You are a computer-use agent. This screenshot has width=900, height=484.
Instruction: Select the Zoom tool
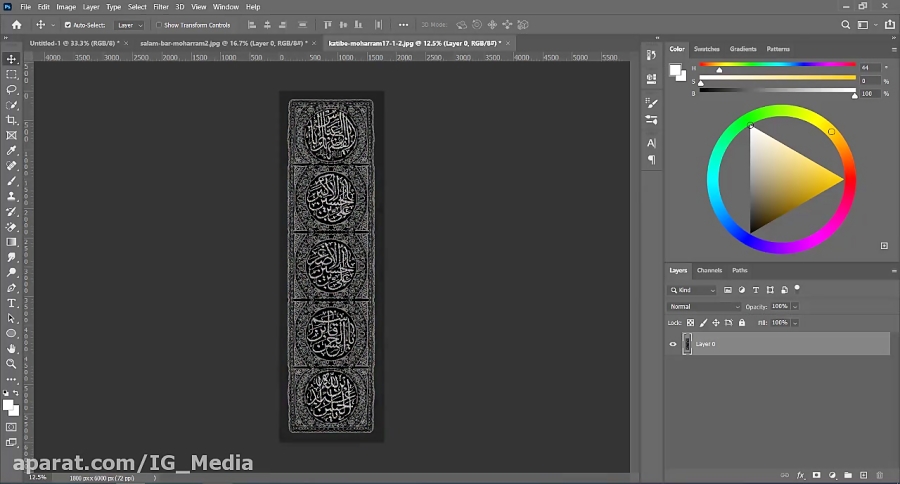pyautogui.click(x=11, y=364)
